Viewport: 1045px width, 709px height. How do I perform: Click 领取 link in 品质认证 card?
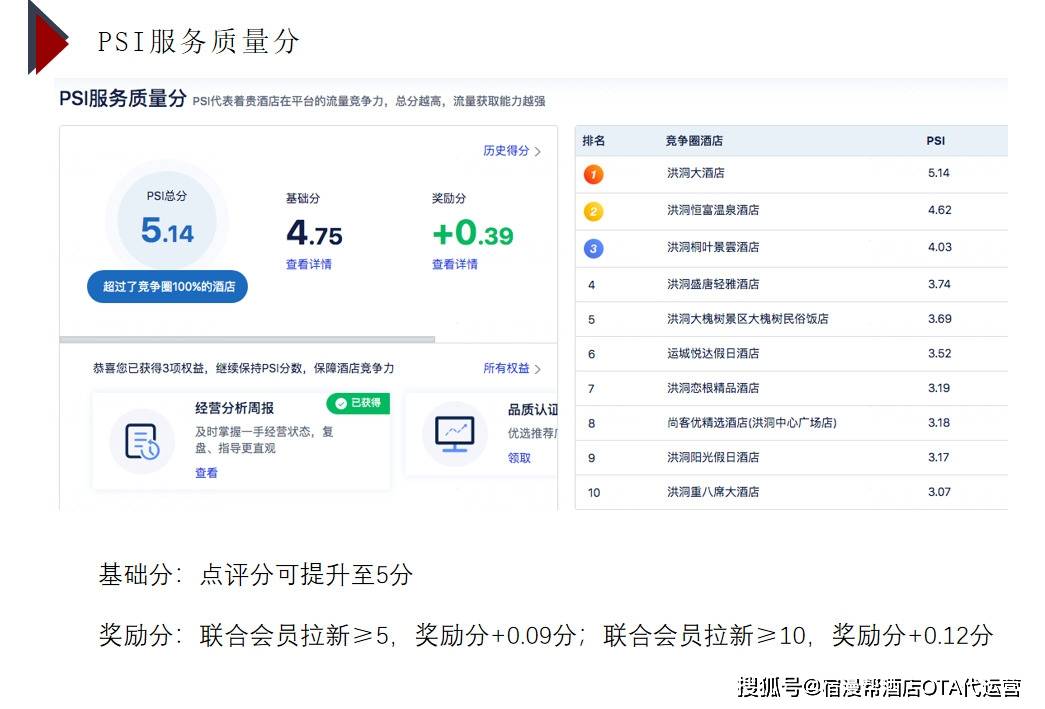(519, 458)
